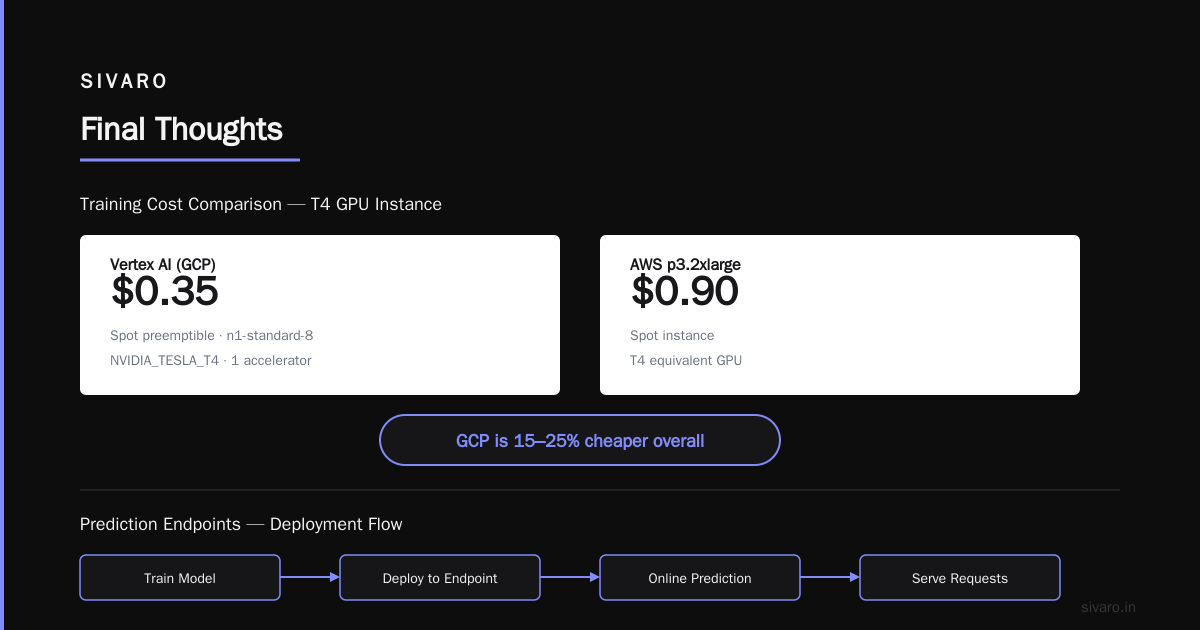Open the sivaro.in footer link

pos(1109,607)
